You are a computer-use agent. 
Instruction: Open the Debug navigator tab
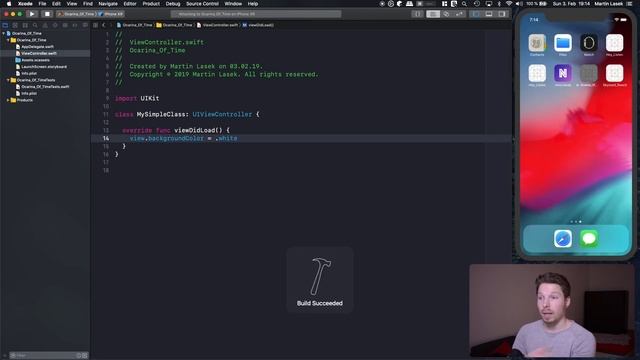[x=65, y=25]
